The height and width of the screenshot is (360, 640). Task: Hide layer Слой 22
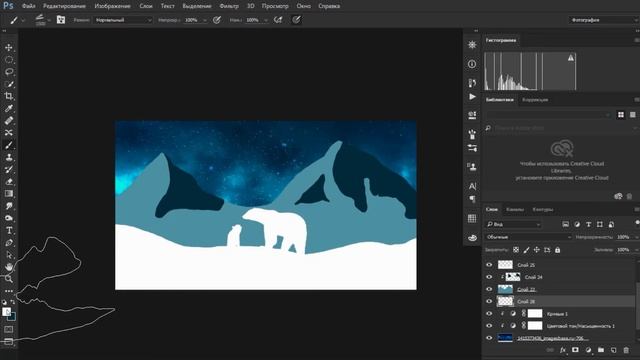click(x=489, y=289)
